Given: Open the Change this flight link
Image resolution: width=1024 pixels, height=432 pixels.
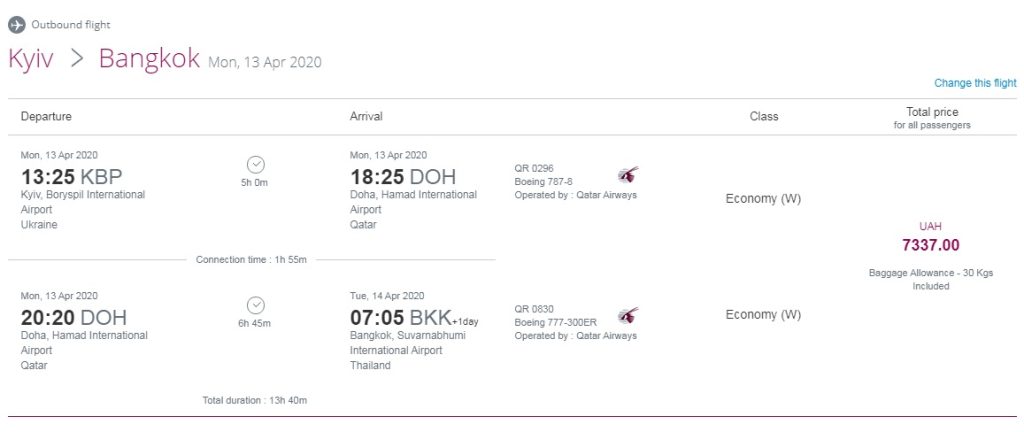Looking at the screenshot, I should coord(975,83).
